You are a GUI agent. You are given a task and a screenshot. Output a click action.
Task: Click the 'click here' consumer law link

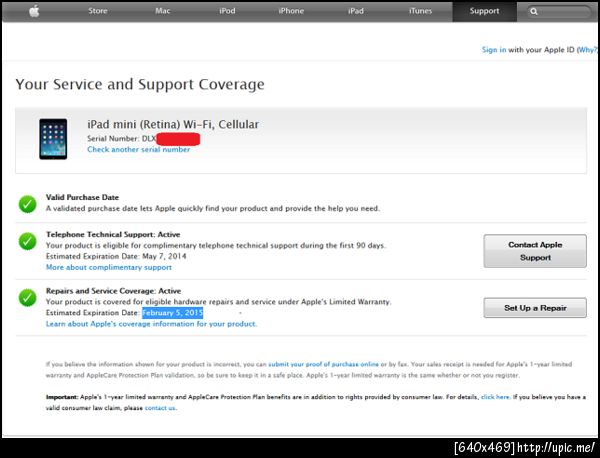(x=495, y=397)
